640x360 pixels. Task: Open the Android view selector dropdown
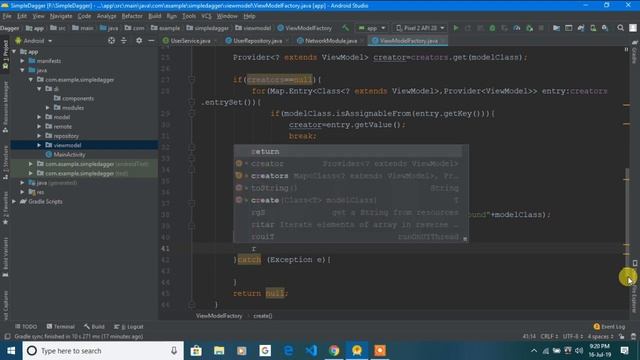click(x=34, y=41)
